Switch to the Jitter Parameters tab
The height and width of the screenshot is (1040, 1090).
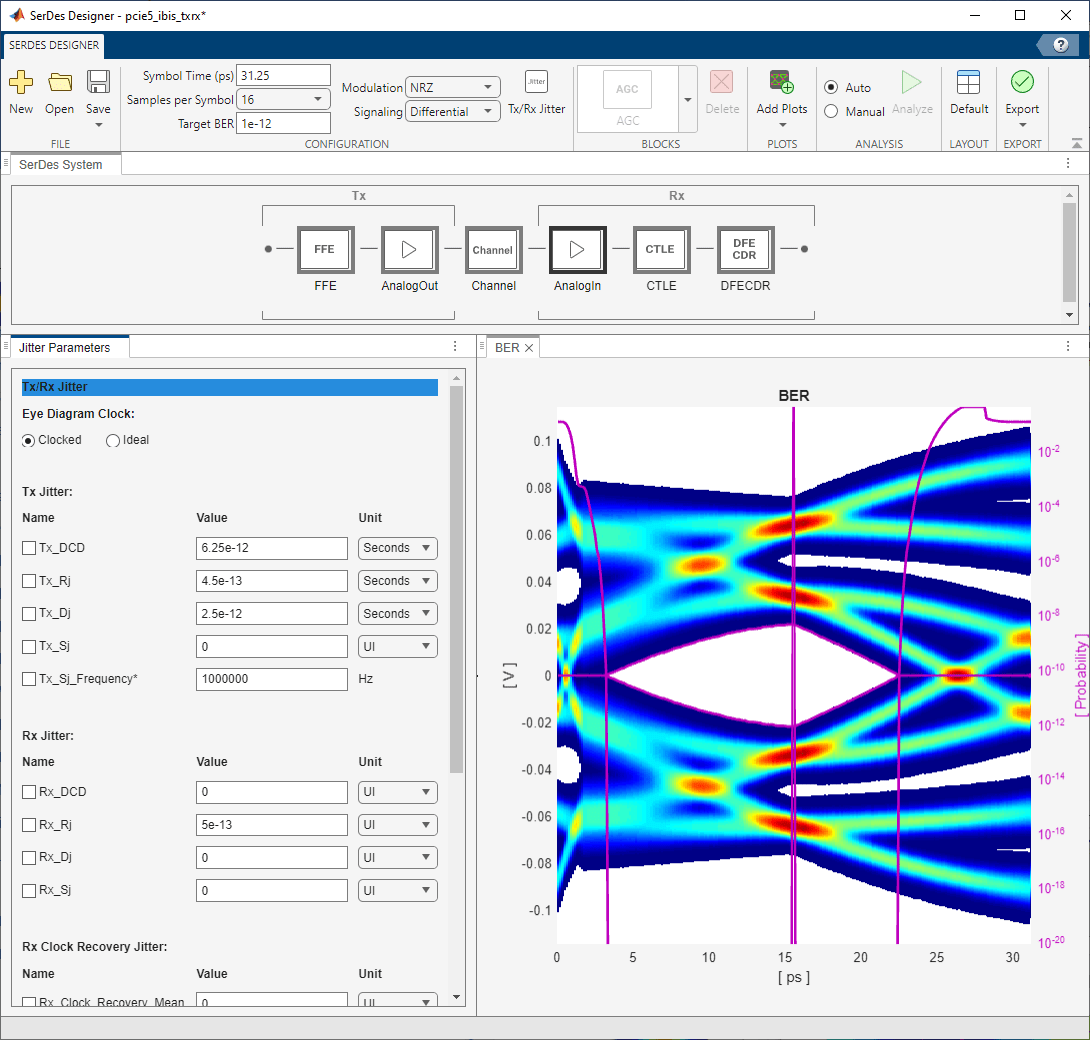[x=65, y=347]
